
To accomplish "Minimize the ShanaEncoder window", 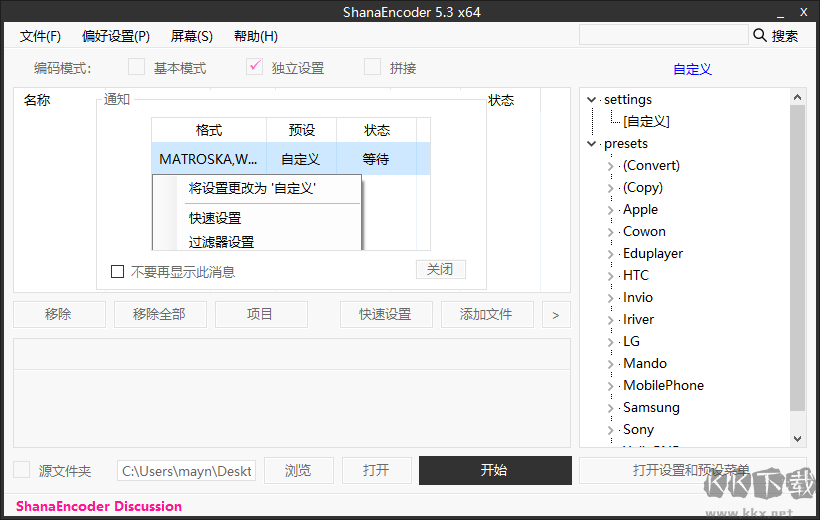I will click(780, 13).
